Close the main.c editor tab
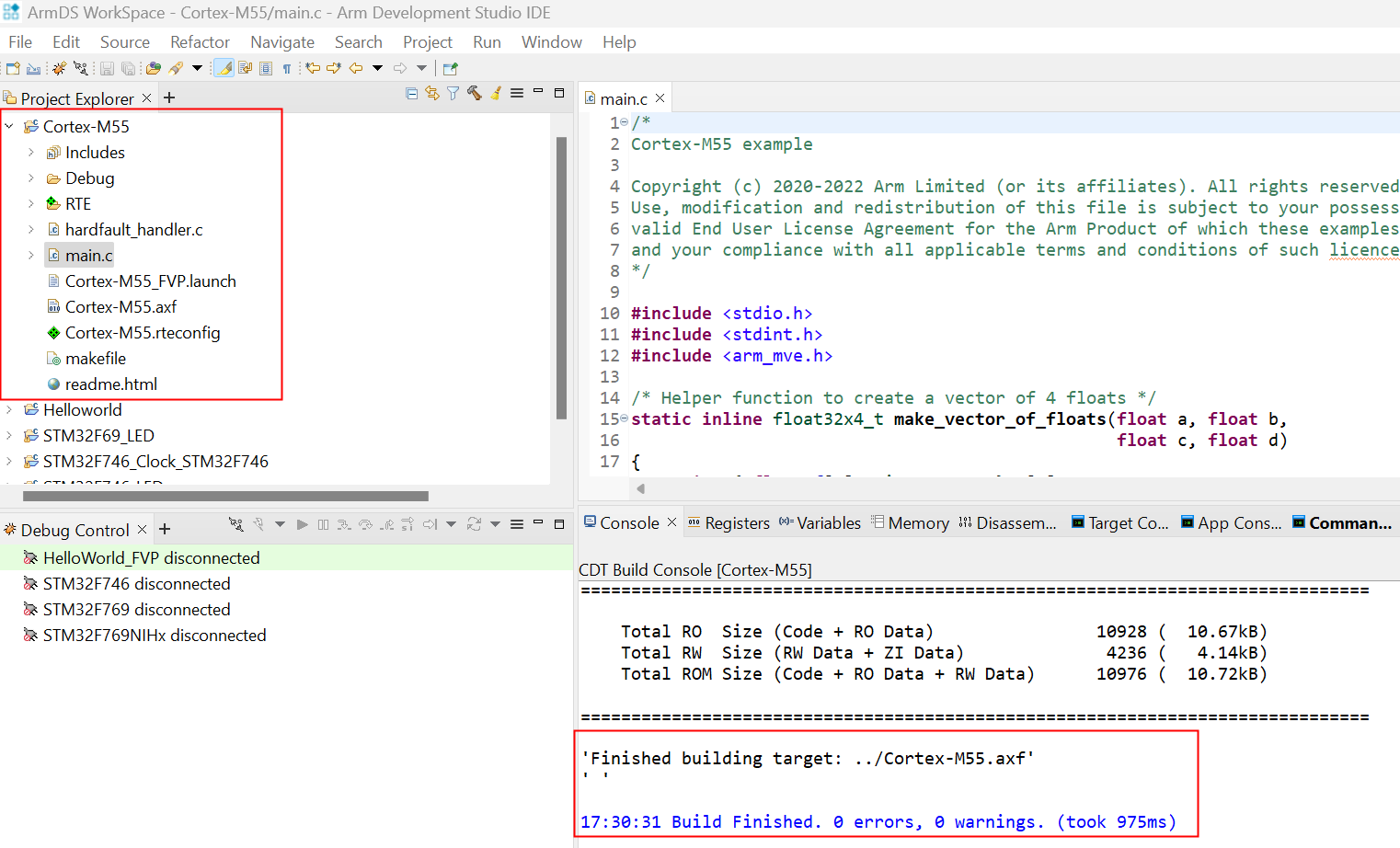Screen dimensions: 1400x848 [x=660, y=98]
